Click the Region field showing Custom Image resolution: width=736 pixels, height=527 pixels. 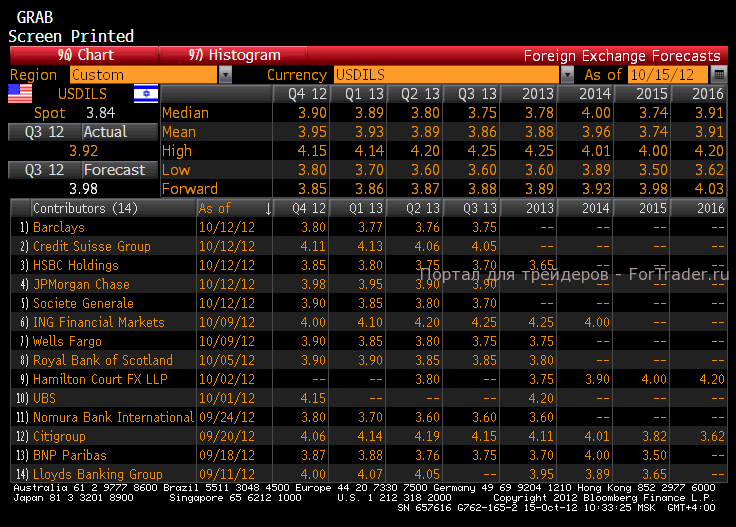(144, 75)
